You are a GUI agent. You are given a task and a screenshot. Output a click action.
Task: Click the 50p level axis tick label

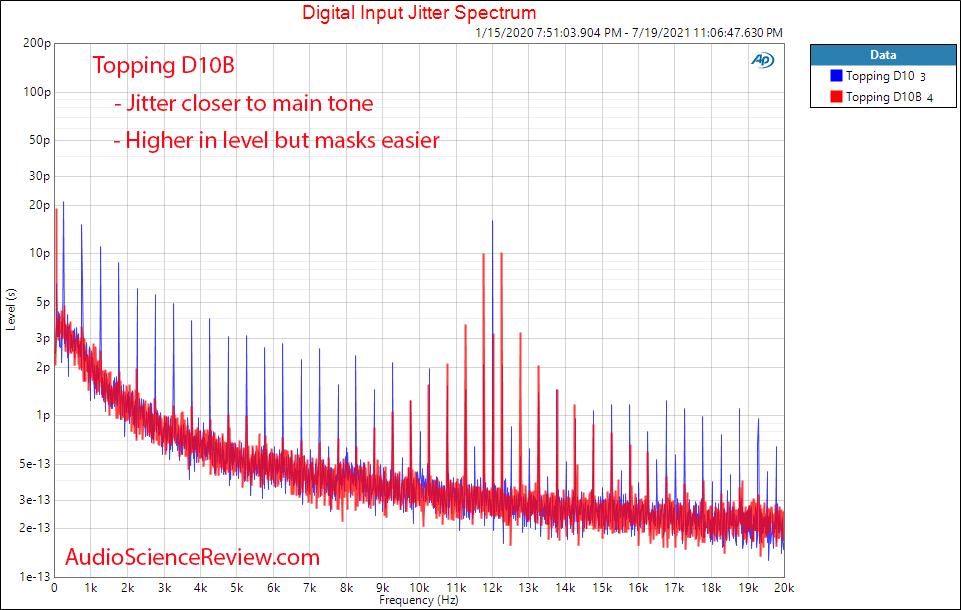(40, 140)
